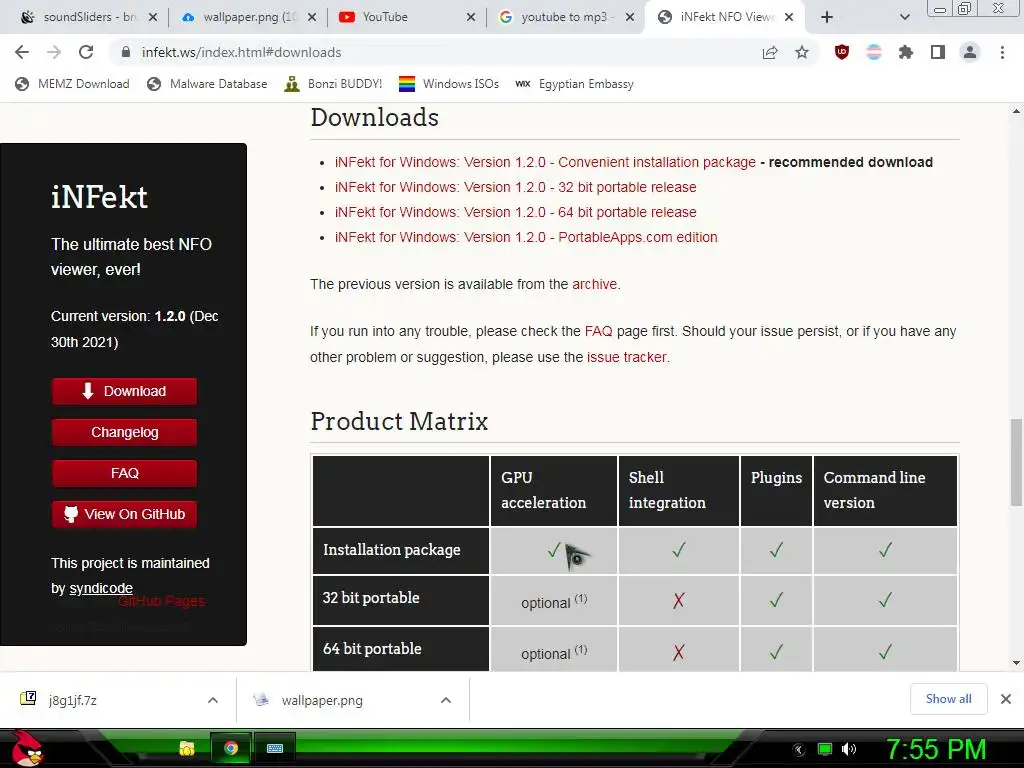Click the red FAQ sidebar button
1024x768 pixels.
124,473
